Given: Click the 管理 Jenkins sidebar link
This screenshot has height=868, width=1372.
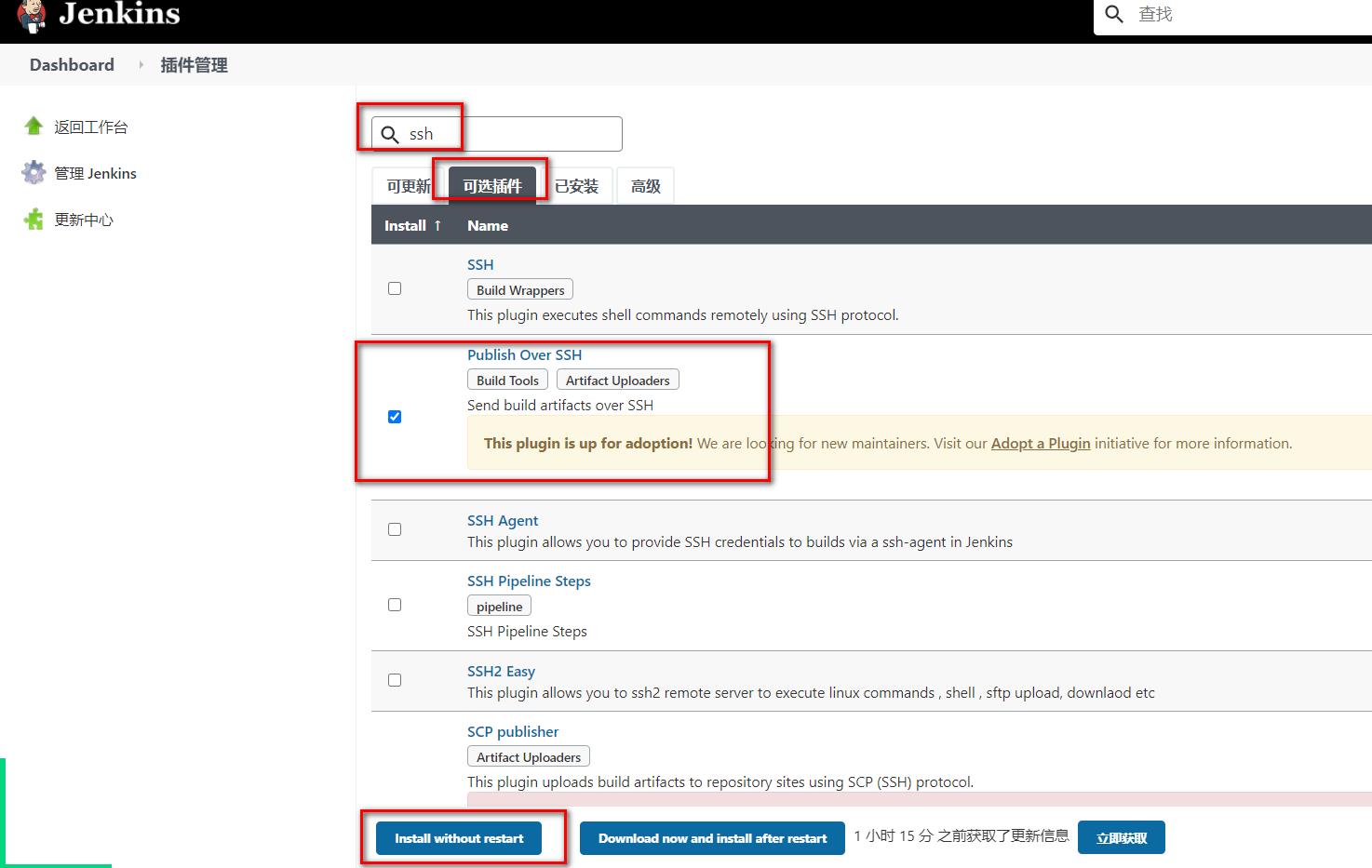Looking at the screenshot, I should click(95, 173).
